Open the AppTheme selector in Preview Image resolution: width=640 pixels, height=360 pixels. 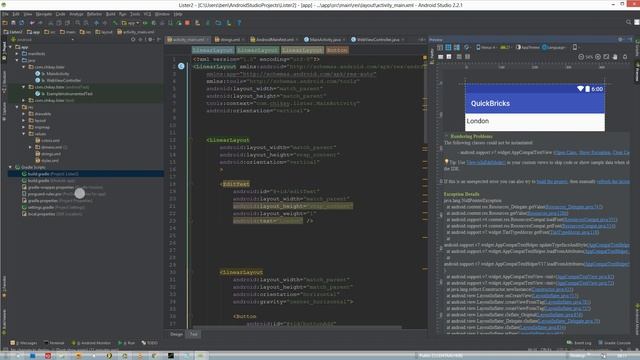(528, 47)
